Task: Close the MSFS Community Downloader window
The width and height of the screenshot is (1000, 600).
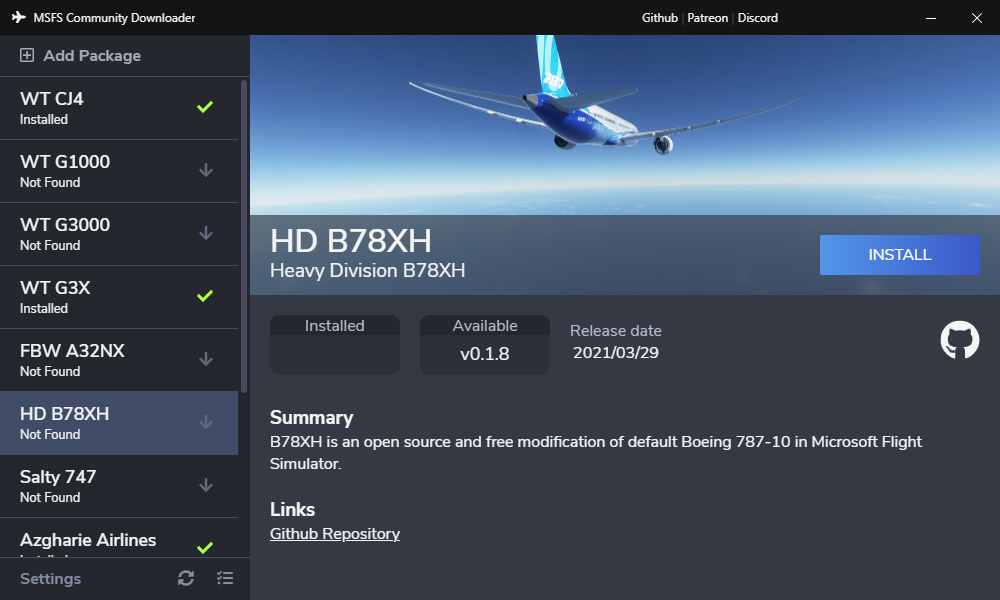Action: 976,18
